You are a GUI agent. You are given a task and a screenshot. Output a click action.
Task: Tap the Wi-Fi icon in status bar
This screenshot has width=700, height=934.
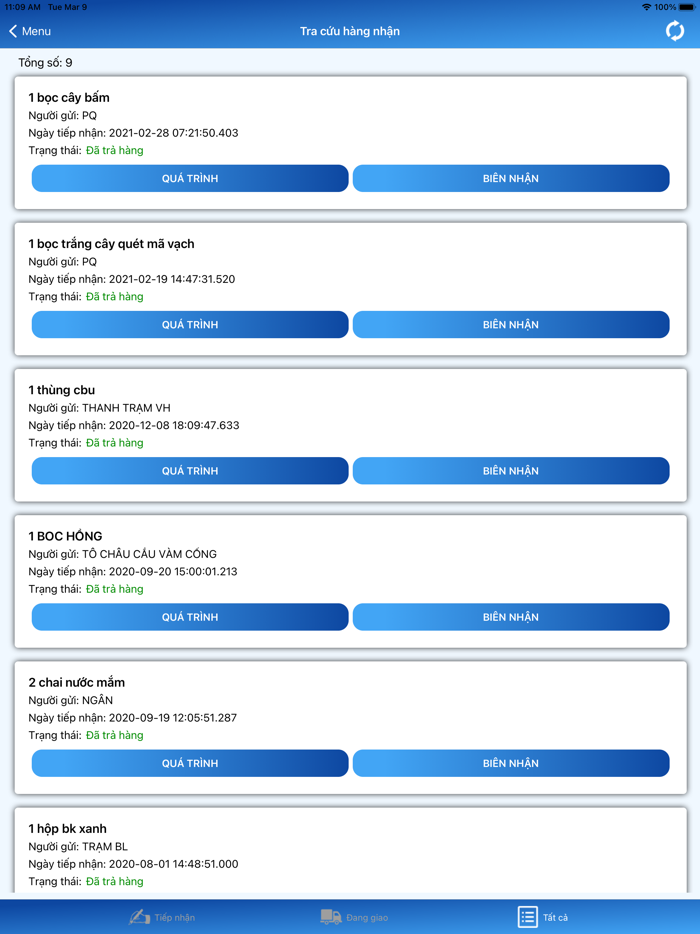tap(646, 7)
